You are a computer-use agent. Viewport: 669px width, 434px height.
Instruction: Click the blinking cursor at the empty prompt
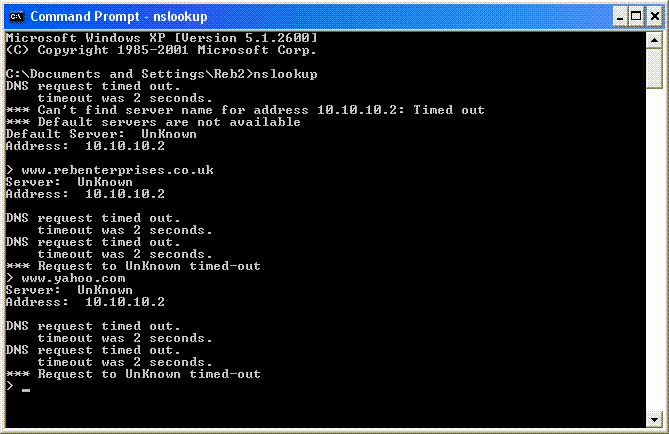pos(26,390)
